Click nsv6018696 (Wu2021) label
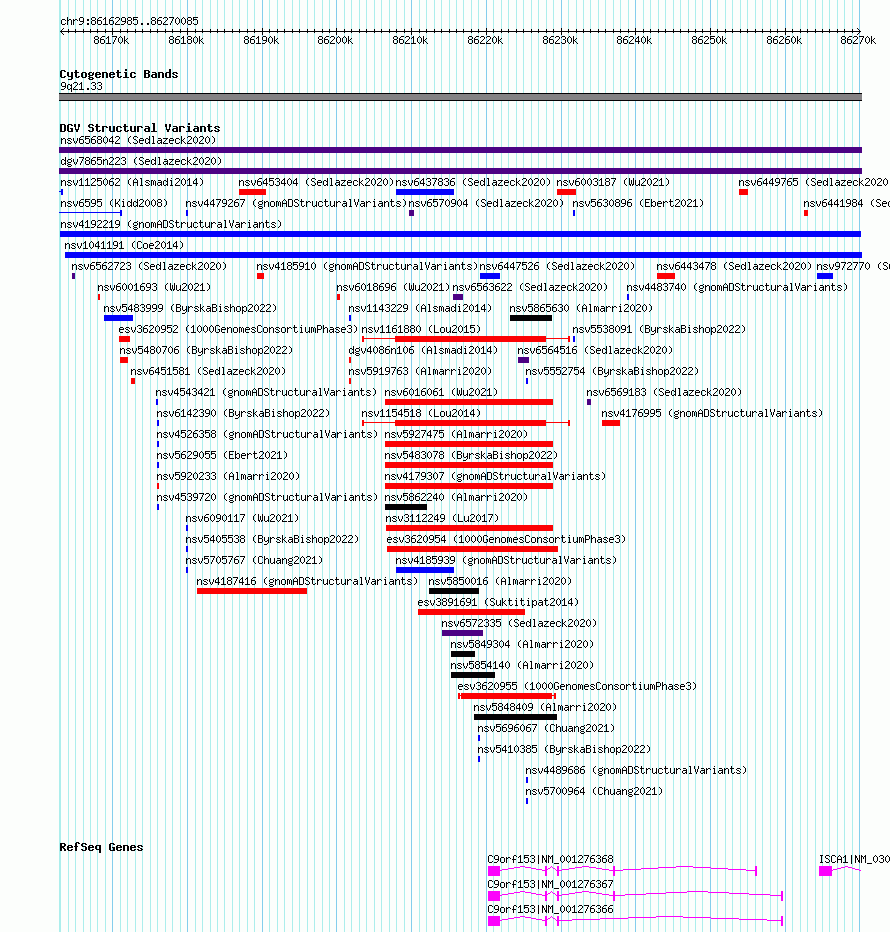The height and width of the screenshot is (932, 890). point(393,288)
